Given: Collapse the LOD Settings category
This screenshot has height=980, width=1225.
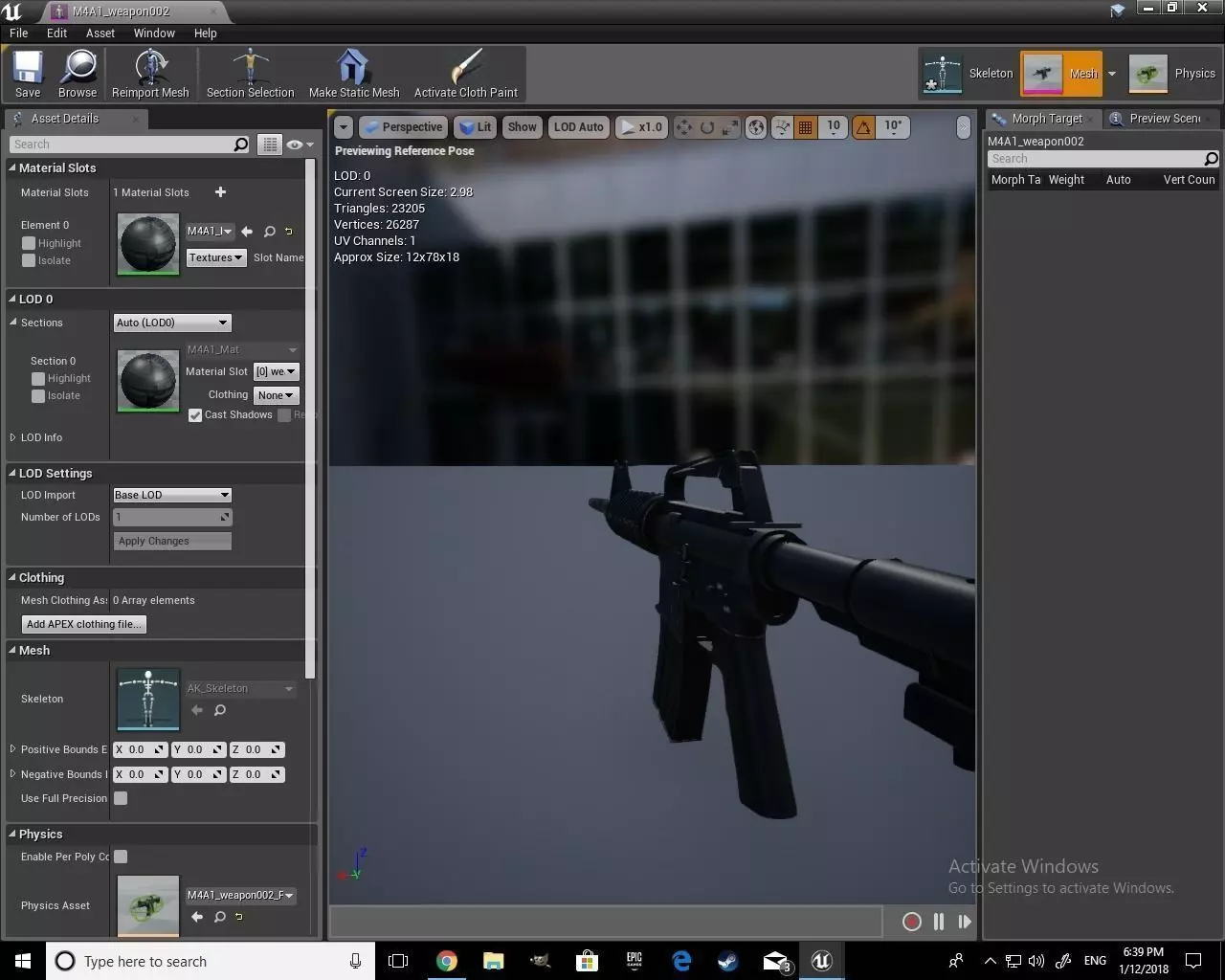Looking at the screenshot, I should (x=12, y=473).
